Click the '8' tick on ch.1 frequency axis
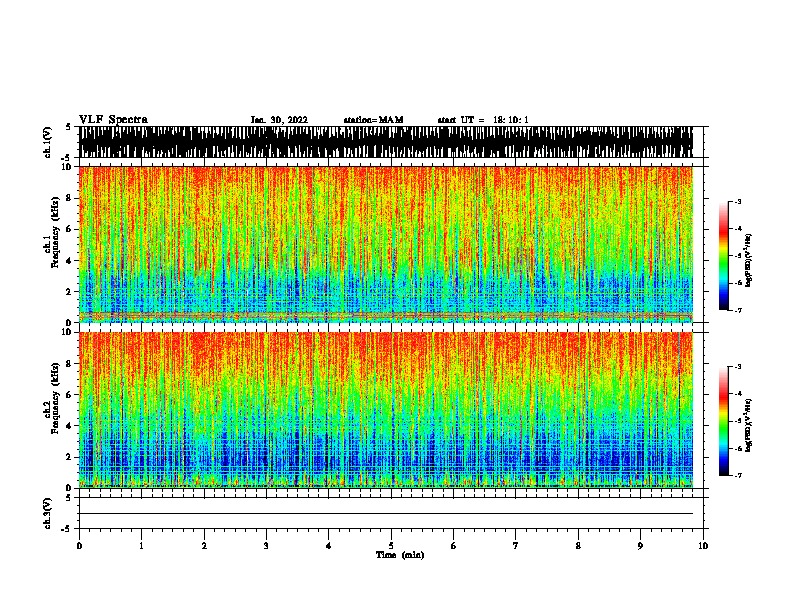792x612 pixels. point(70,198)
